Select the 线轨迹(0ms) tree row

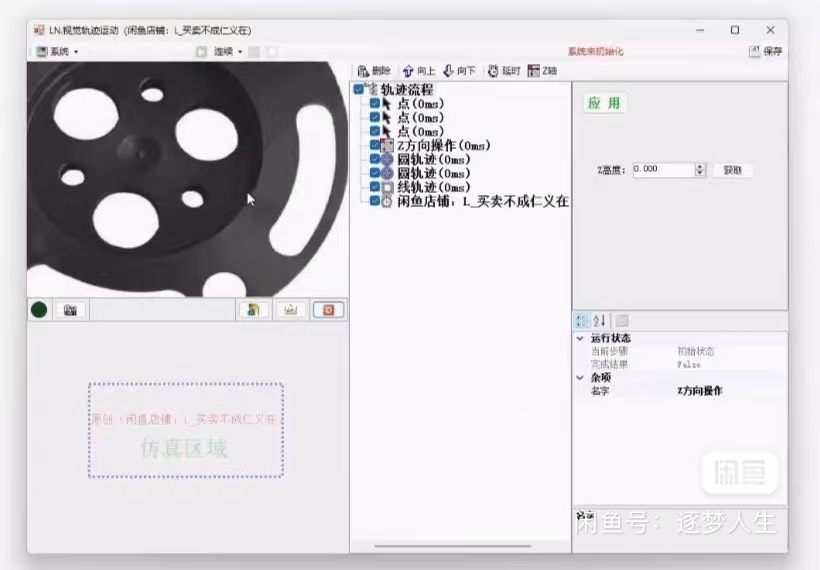tap(434, 187)
